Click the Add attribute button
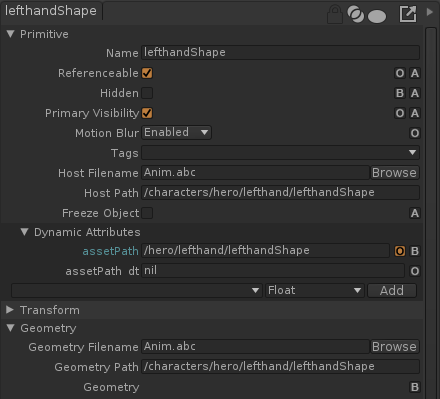 (392, 290)
